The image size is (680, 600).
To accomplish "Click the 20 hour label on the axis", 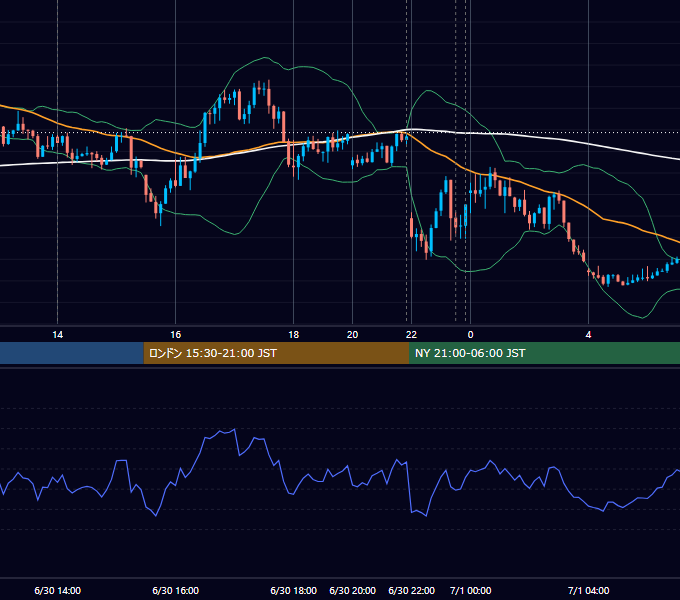I will tap(353, 335).
